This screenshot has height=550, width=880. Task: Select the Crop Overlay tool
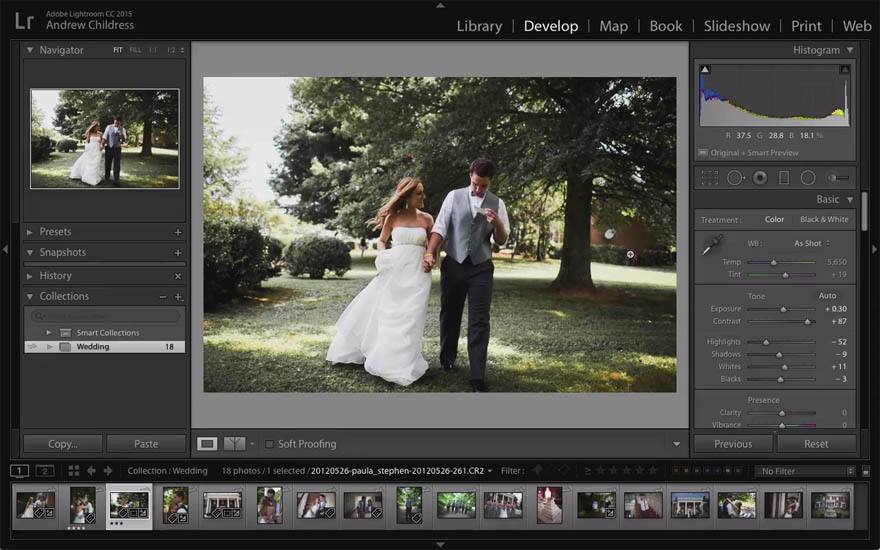click(x=710, y=177)
